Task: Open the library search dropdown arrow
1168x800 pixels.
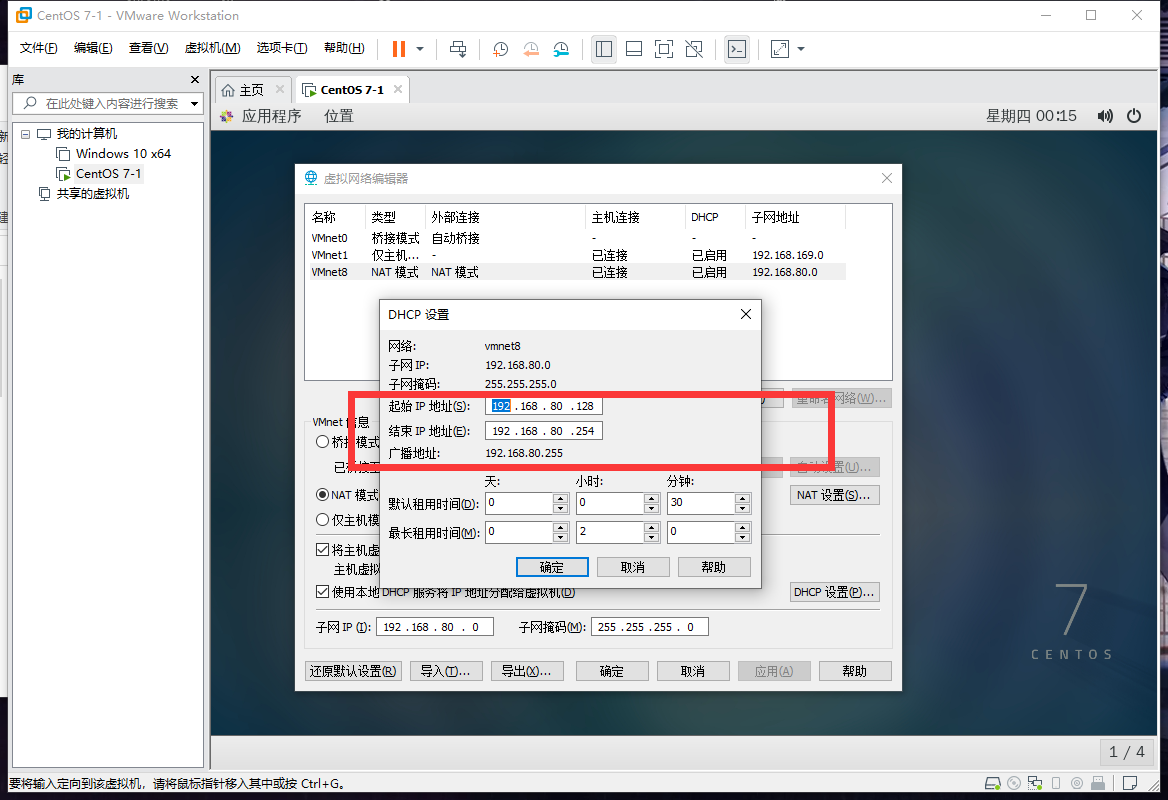Action: [194, 104]
